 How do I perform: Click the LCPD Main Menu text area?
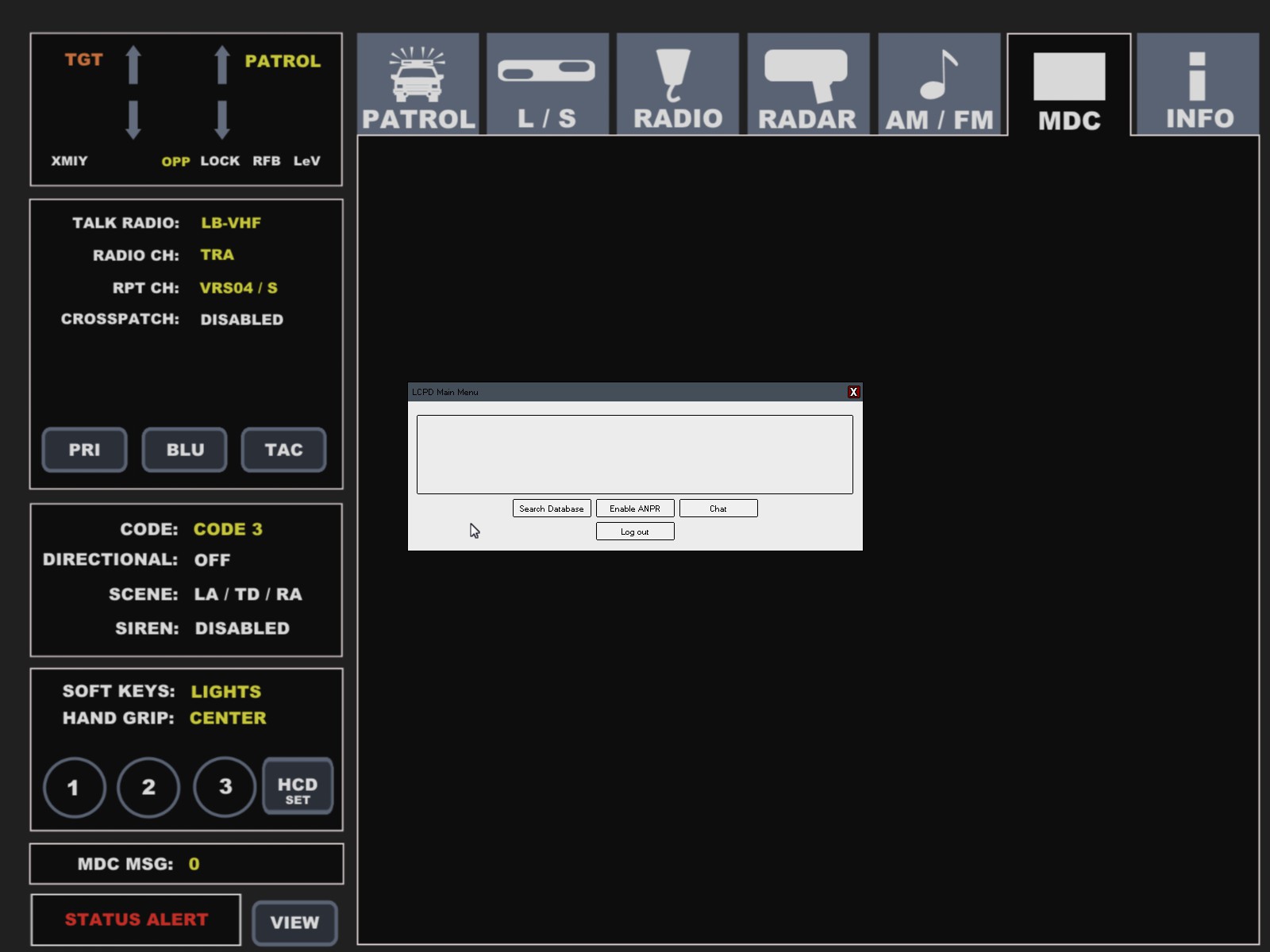635,455
